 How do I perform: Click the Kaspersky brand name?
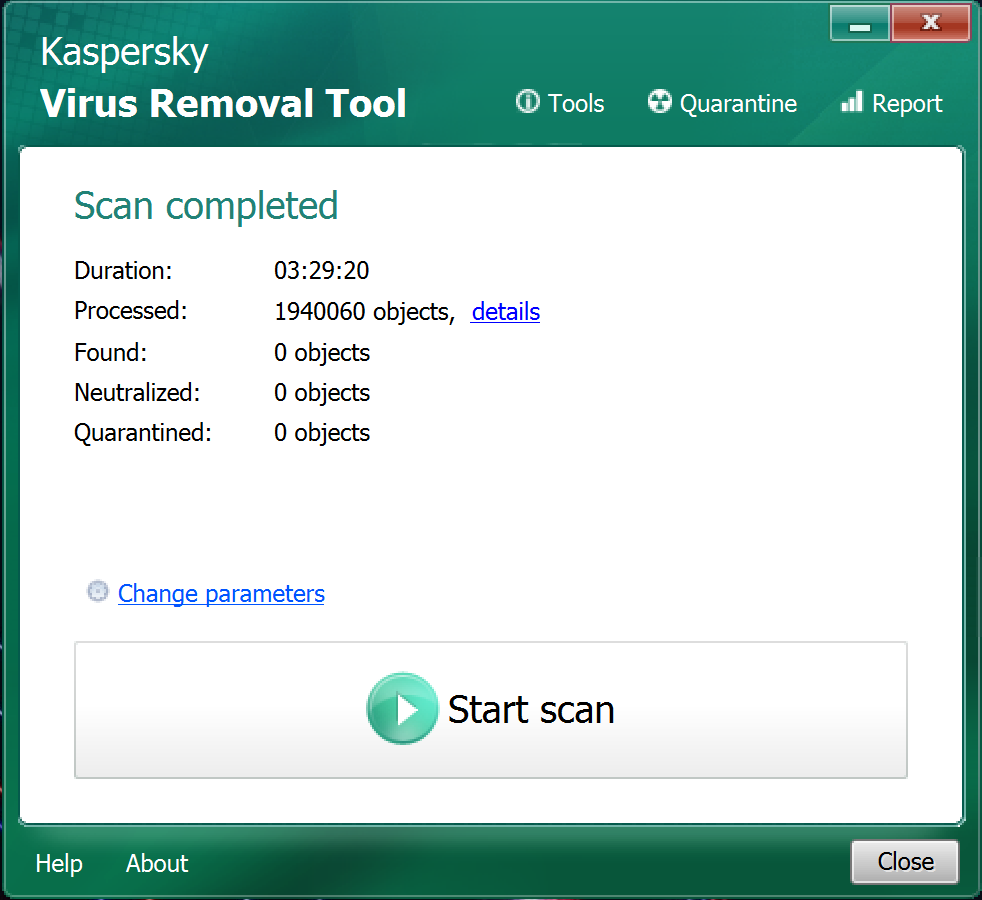[124, 53]
